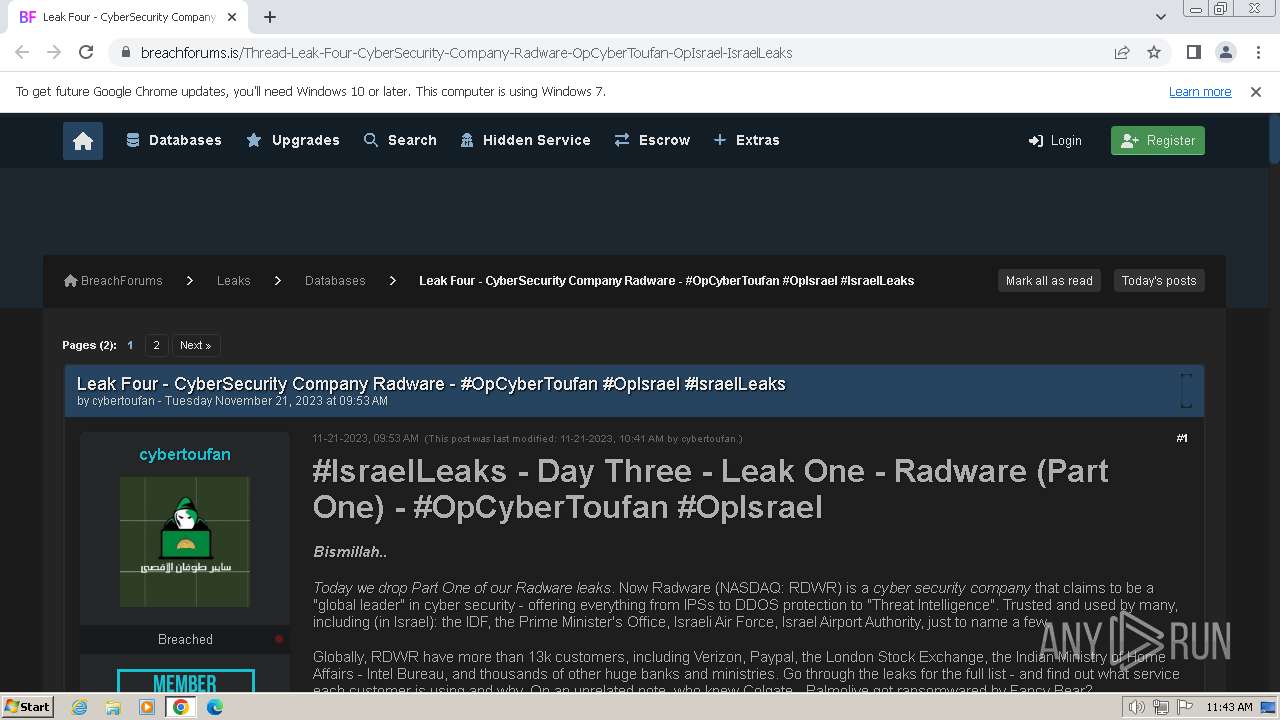1280x720 pixels.
Task: Open the Upgrades menu item
Action: [x=293, y=141]
